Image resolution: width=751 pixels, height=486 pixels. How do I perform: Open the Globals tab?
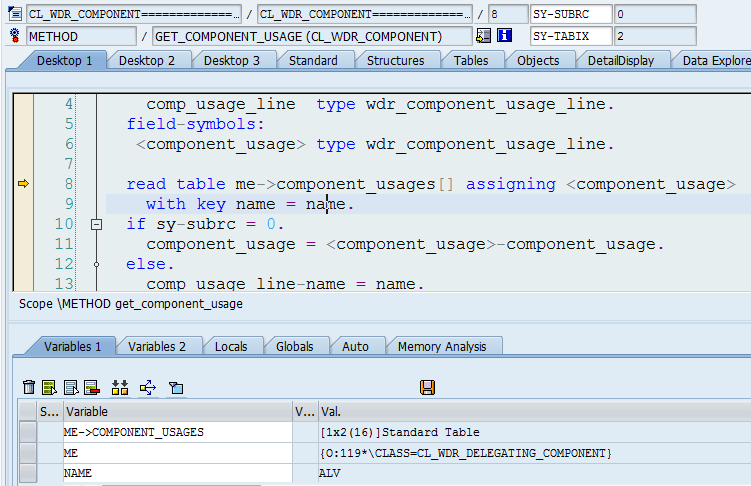pyautogui.click(x=294, y=347)
